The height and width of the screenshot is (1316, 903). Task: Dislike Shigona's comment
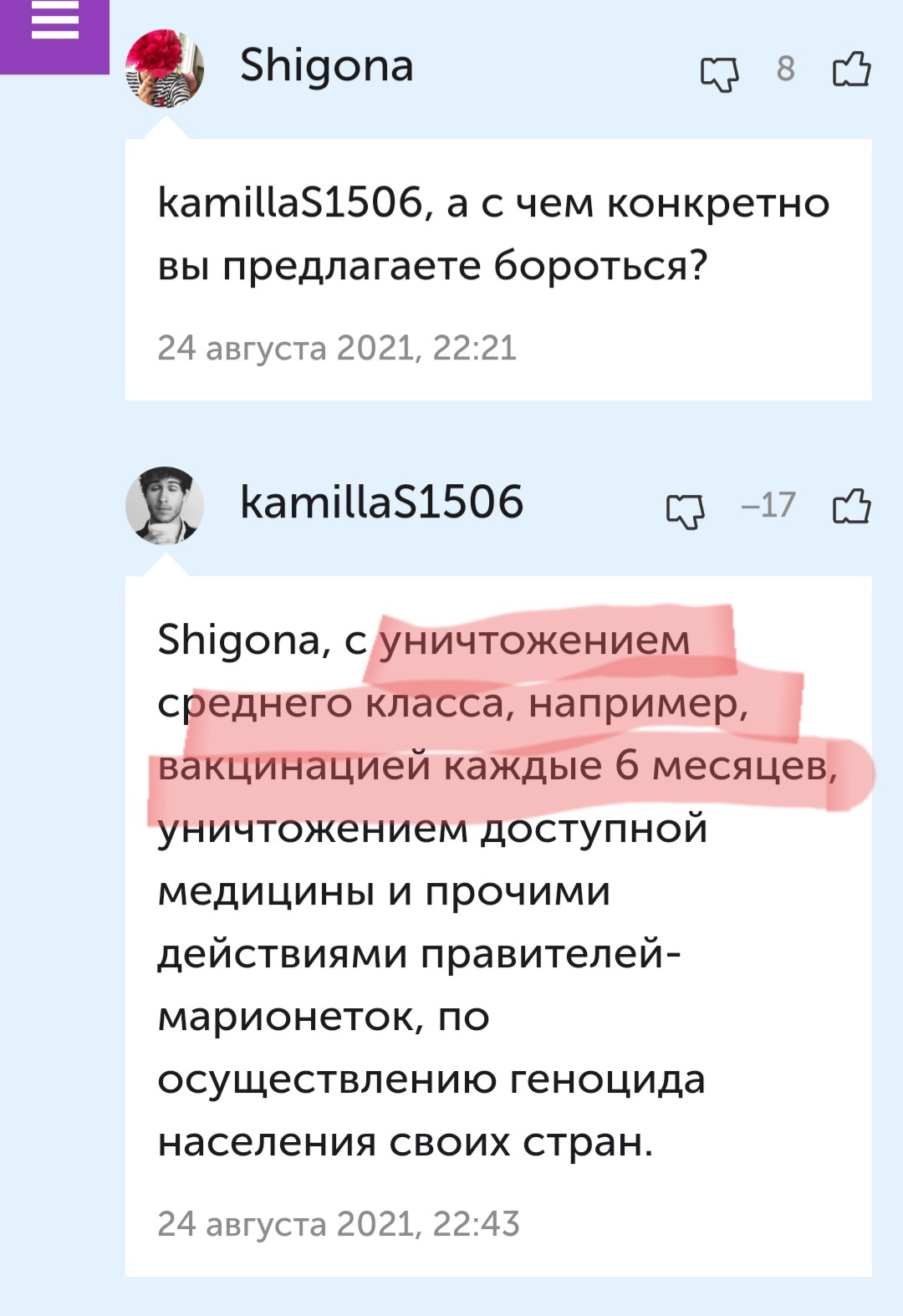pyautogui.click(x=719, y=73)
